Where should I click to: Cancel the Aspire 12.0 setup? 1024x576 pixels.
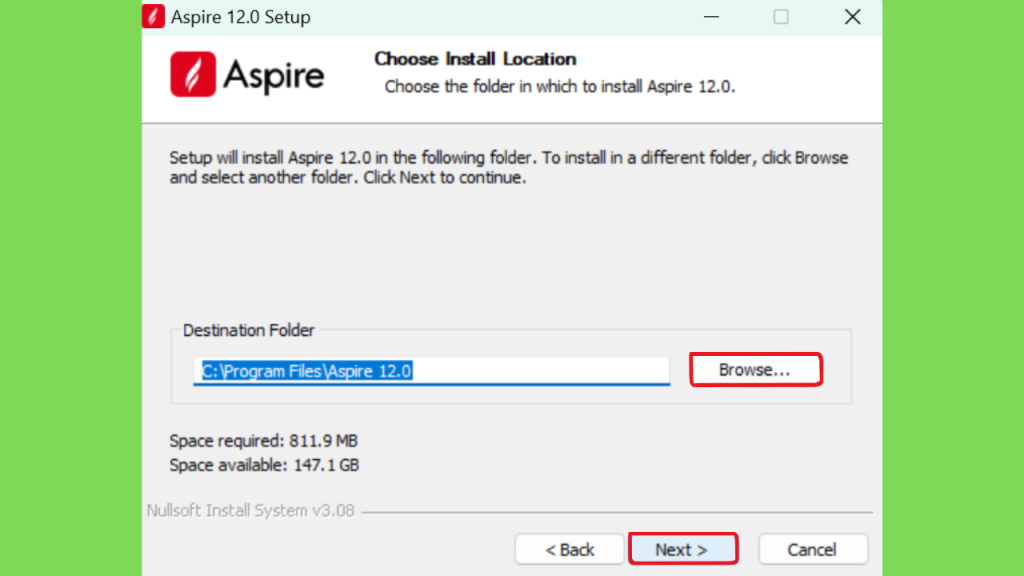tap(812, 549)
